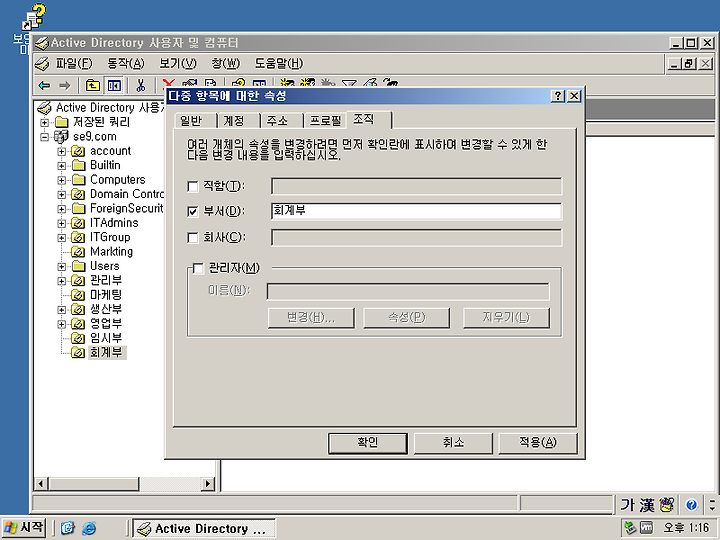This screenshot has height=540, width=720.
Task: Open the MMC system icon beside 파일 menu
Action: click(42, 63)
